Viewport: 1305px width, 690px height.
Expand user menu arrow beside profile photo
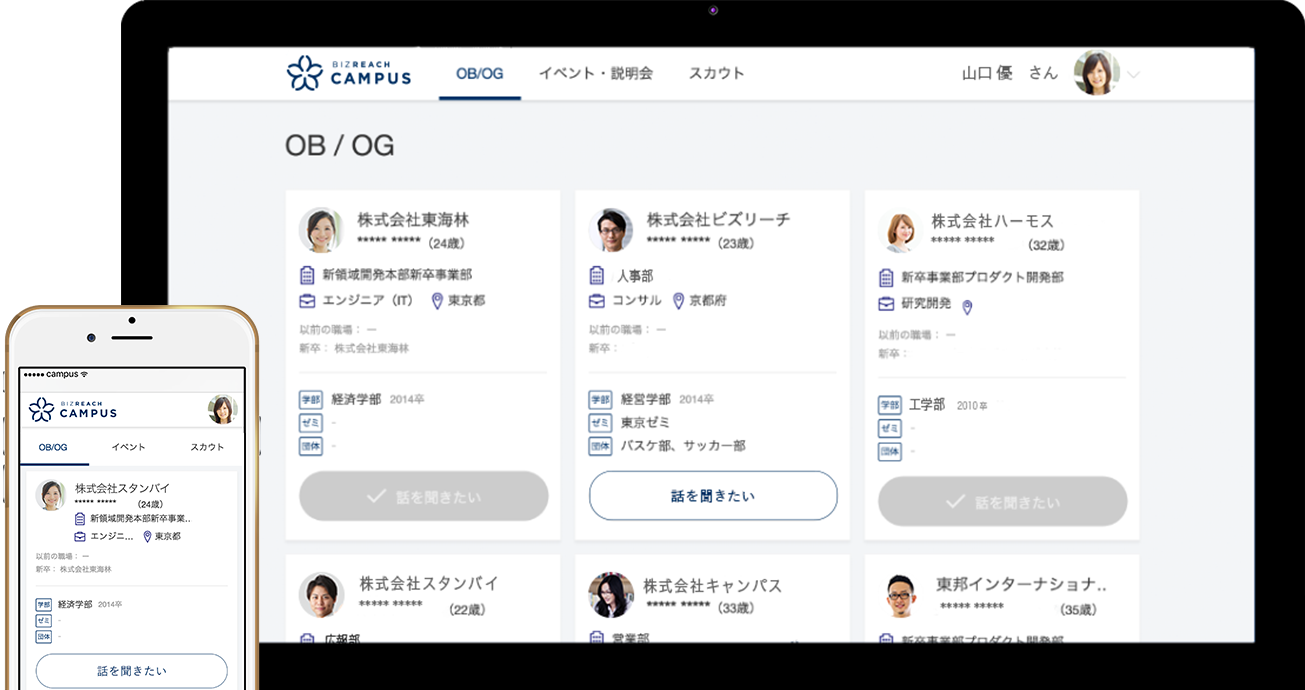(1134, 74)
